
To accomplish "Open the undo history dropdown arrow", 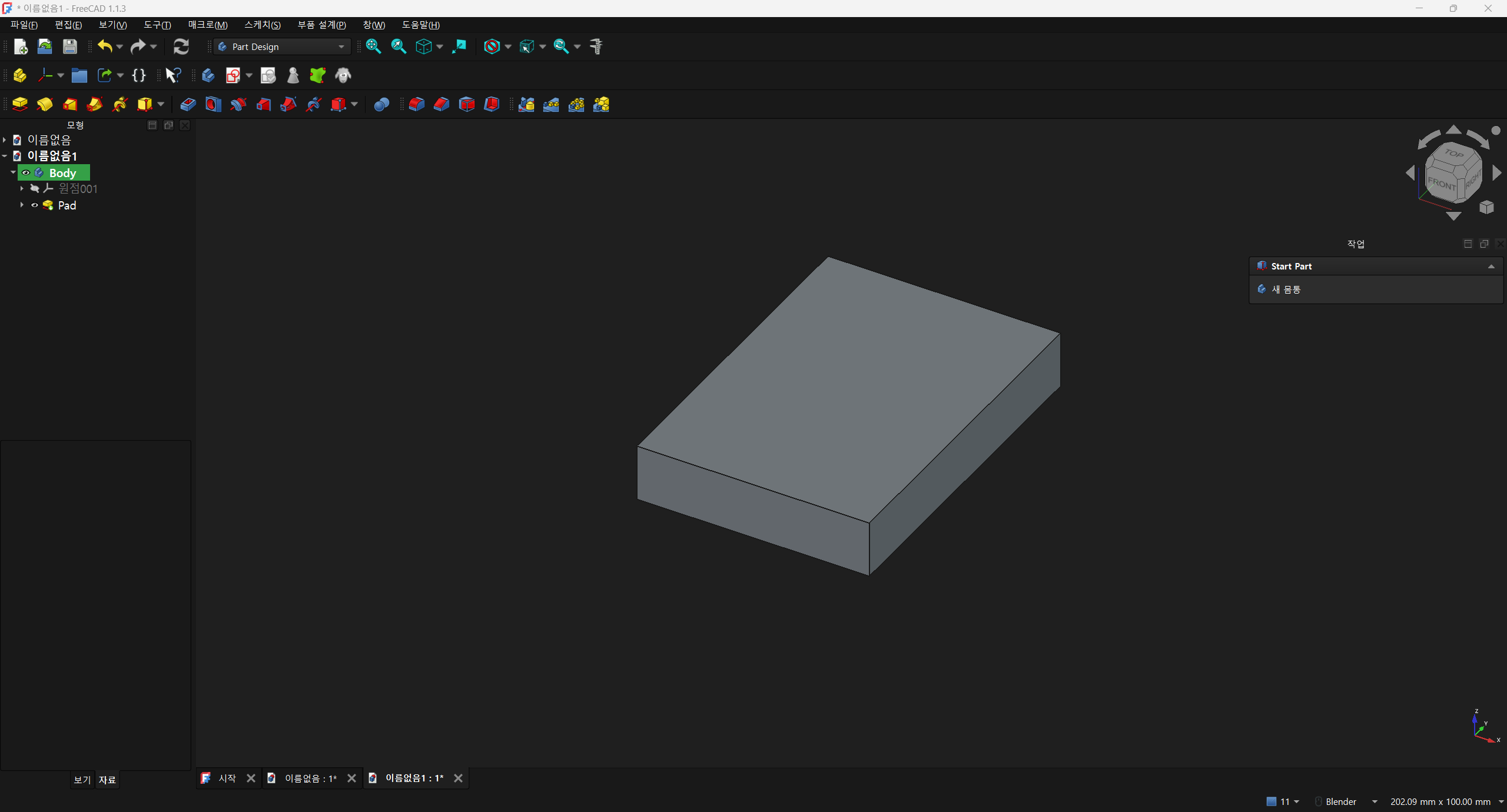I will (120, 46).
